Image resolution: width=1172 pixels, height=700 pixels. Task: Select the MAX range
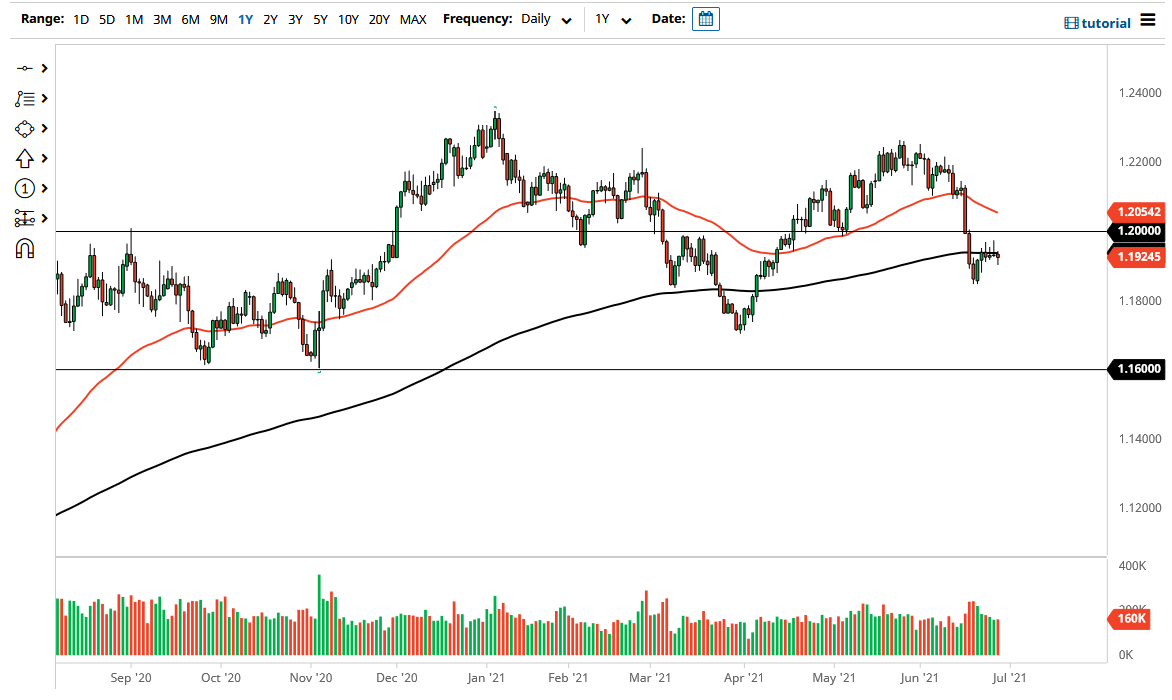coord(413,19)
